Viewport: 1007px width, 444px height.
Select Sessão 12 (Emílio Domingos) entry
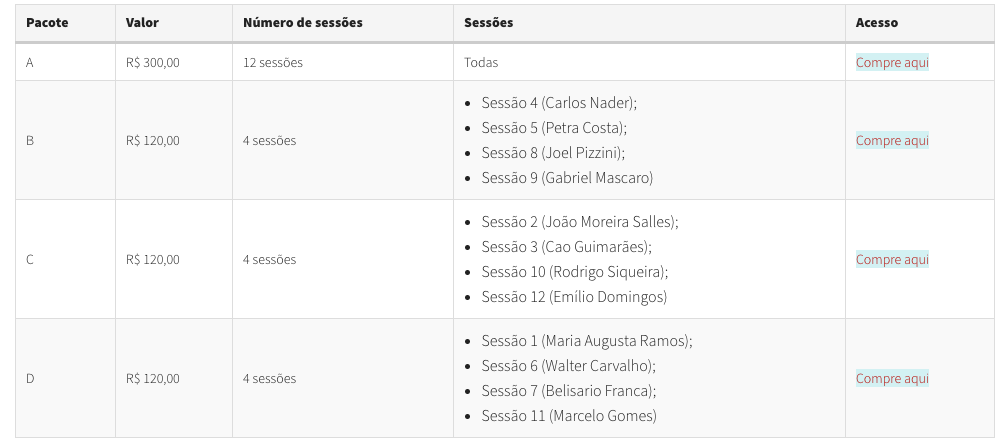[x=574, y=297]
